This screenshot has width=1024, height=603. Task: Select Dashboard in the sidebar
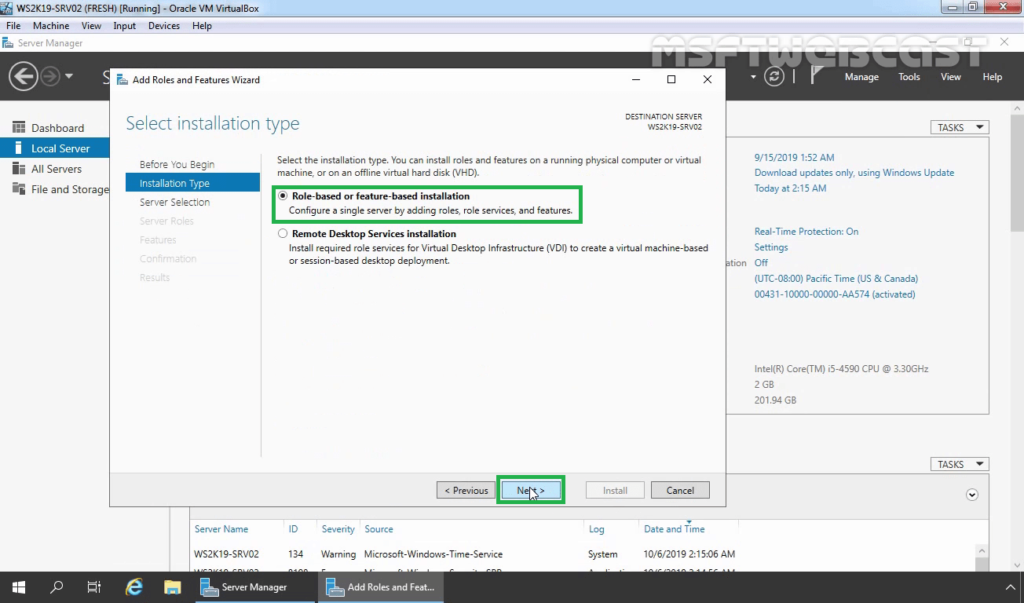[x=57, y=128]
